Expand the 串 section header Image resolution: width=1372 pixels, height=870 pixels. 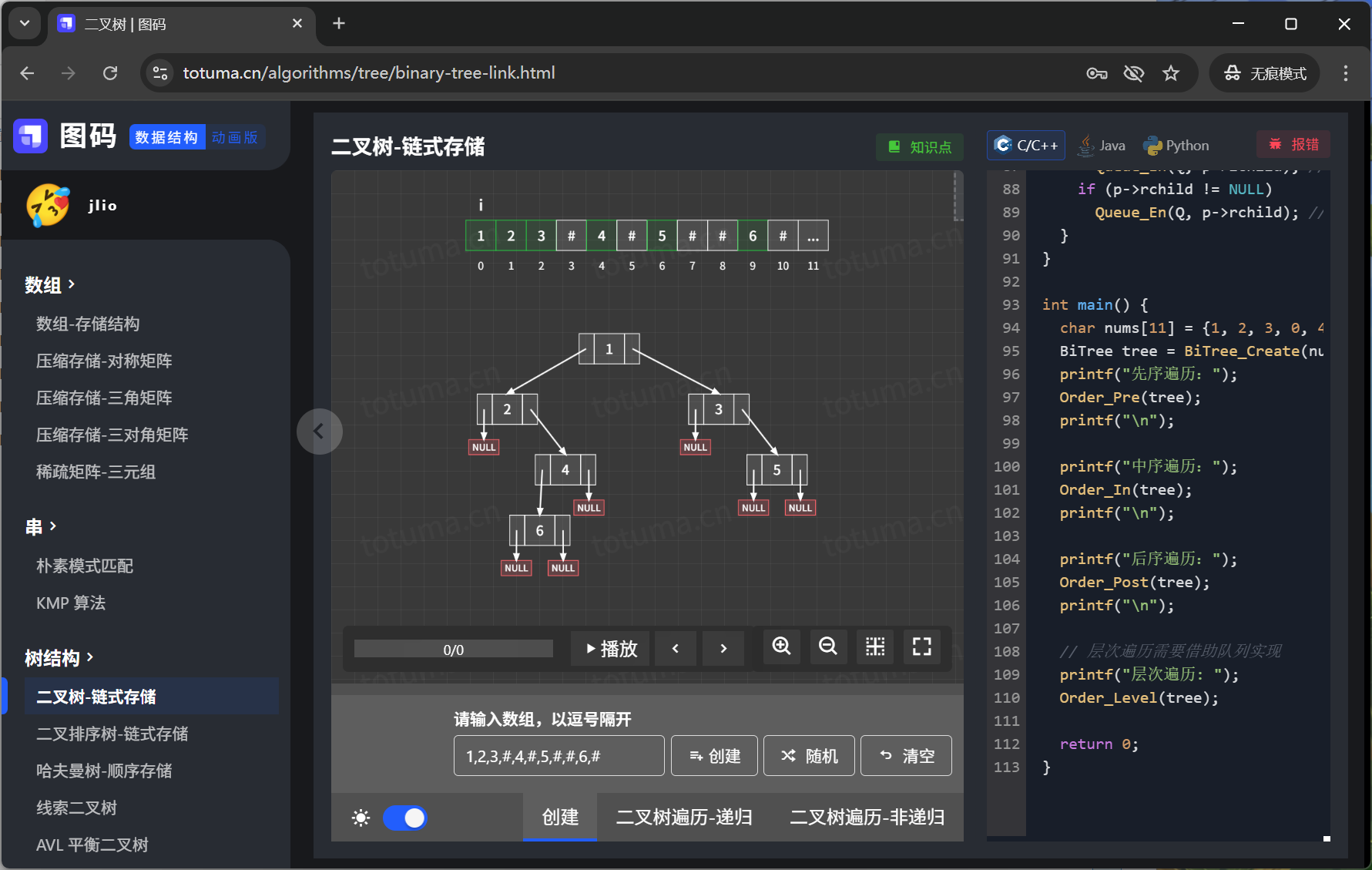point(41,527)
